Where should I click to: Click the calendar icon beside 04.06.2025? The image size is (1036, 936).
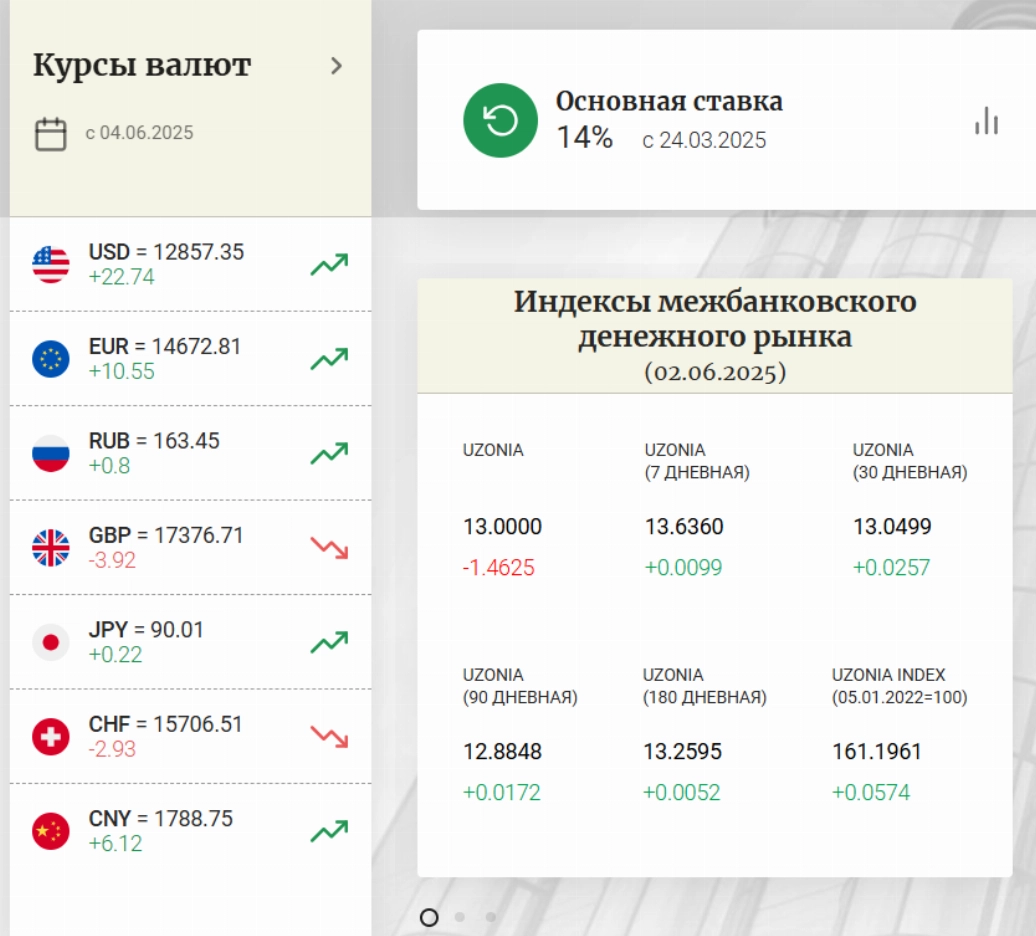click(50, 134)
